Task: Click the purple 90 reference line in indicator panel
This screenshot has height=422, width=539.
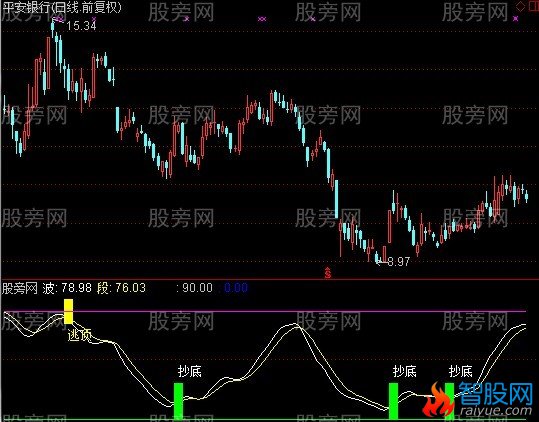Action: pyautogui.click(x=264, y=312)
